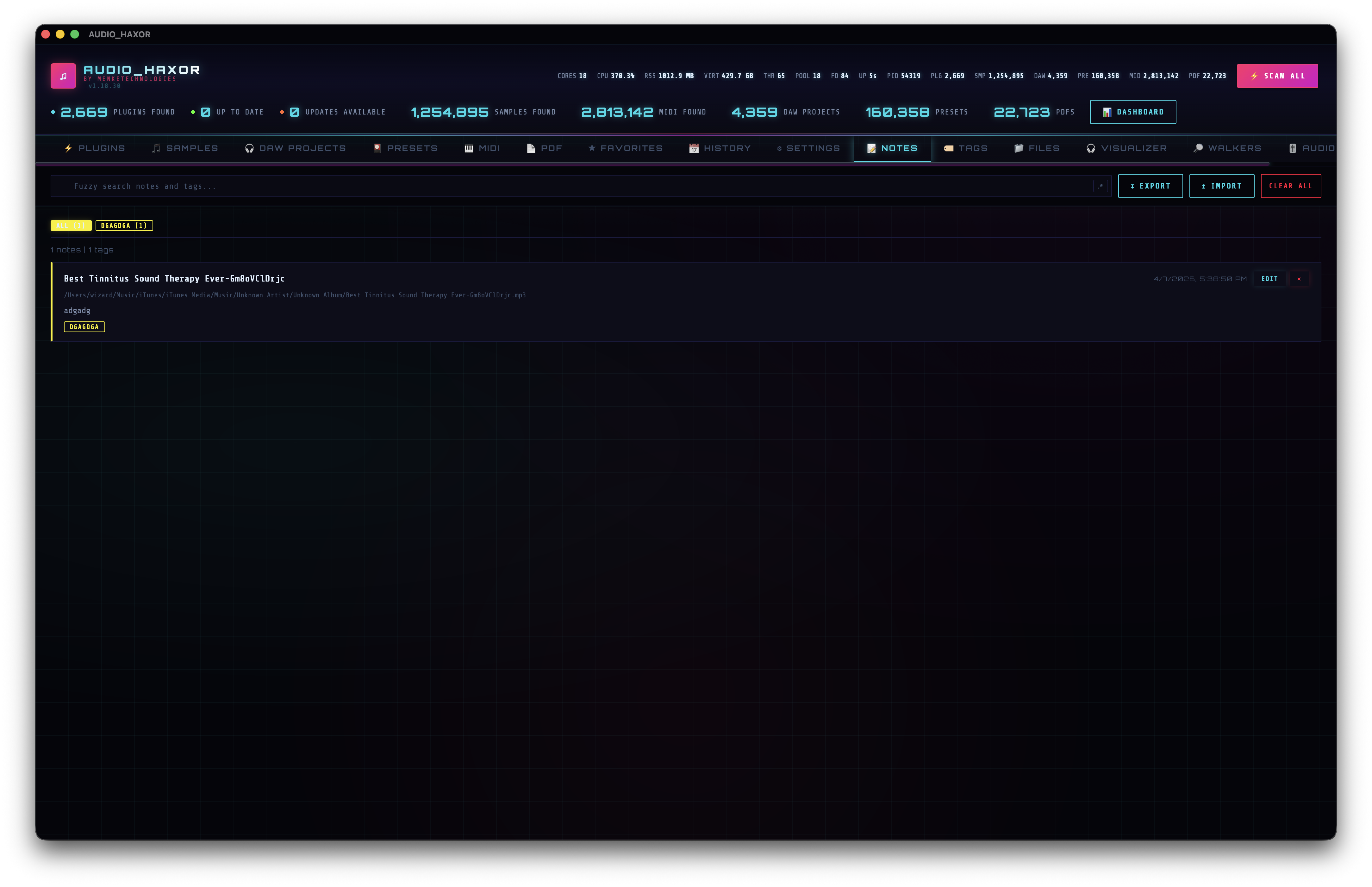Click the Scan All button
The image size is (1372, 887).
(1277, 76)
